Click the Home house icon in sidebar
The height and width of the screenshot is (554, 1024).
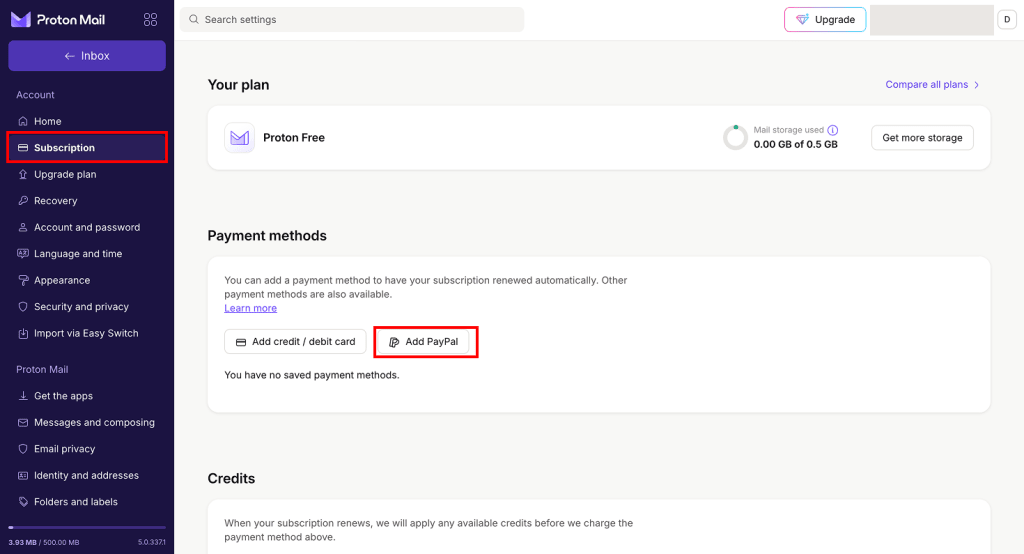tap(23, 121)
